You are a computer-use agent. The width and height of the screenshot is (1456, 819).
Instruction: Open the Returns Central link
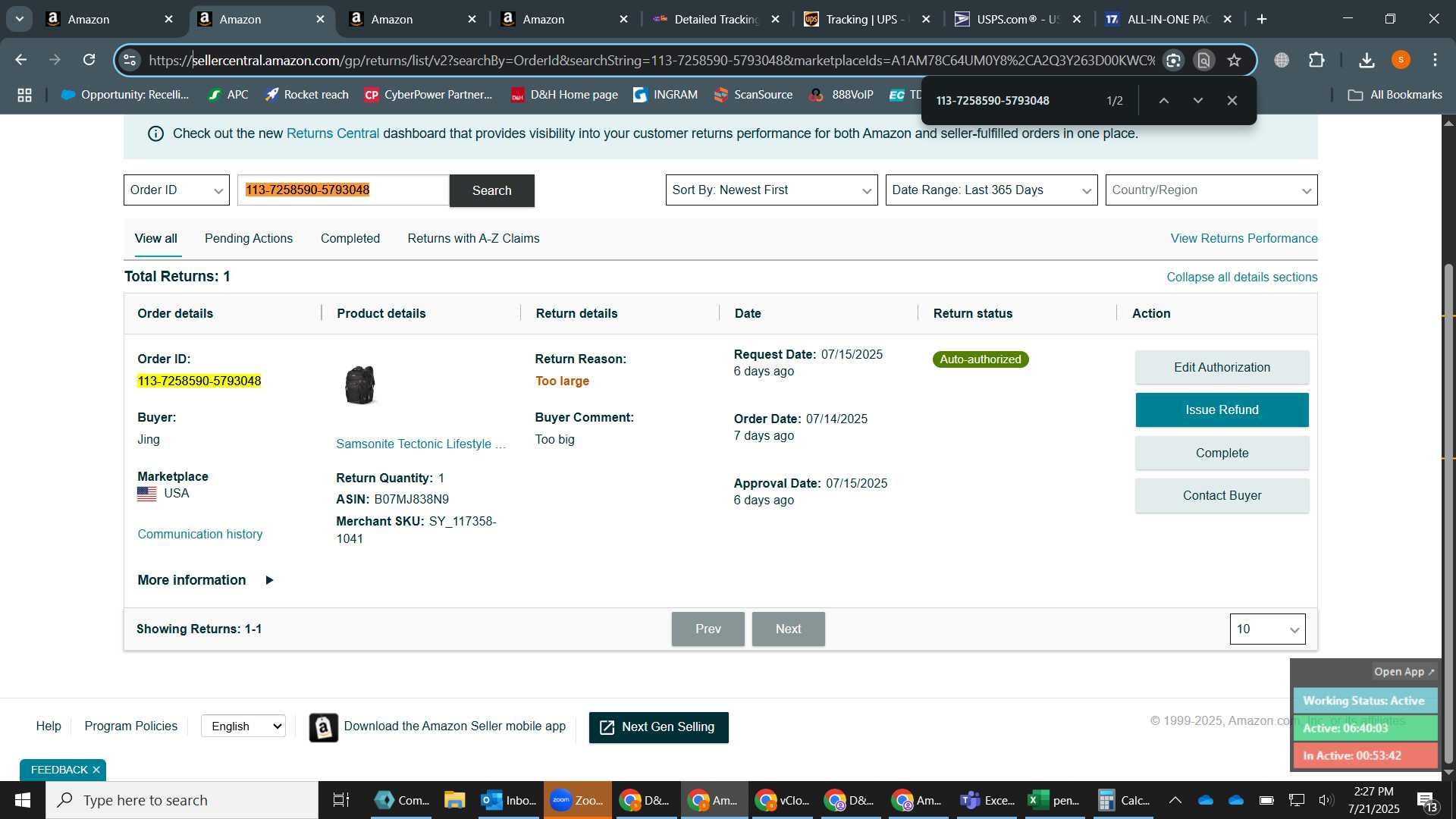(332, 133)
